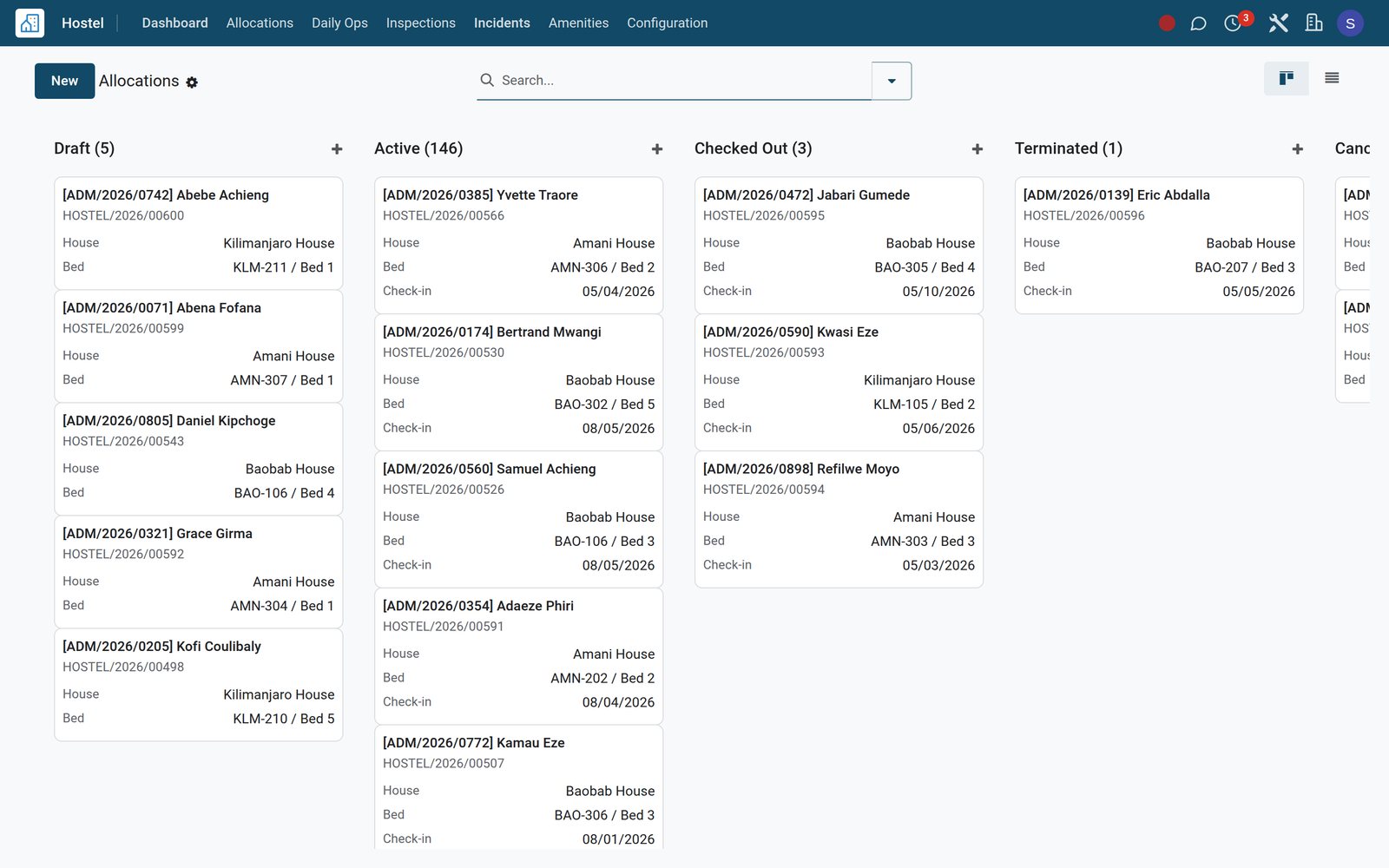Viewport: 1389px width, 868px height.
Task: Click the Hostel brand link
Action: (x=82, y=23)
